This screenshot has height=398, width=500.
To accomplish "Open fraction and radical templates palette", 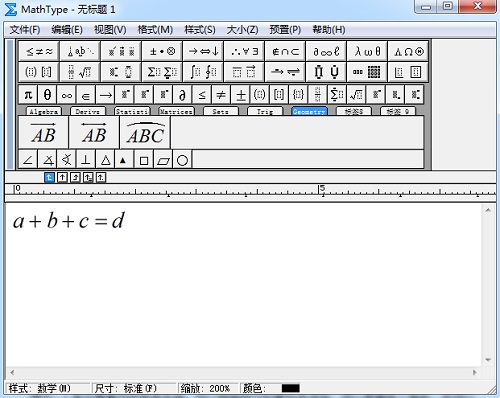I will pyautogui.click(x=80, y=72).
